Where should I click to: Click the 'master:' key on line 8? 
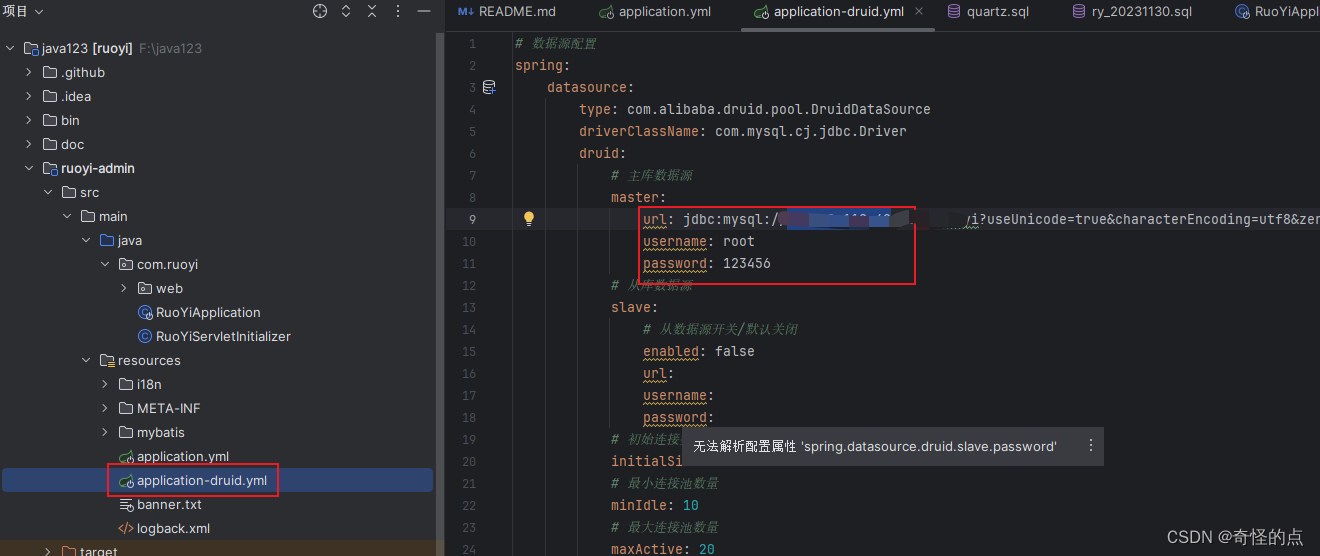click(639, 197)
